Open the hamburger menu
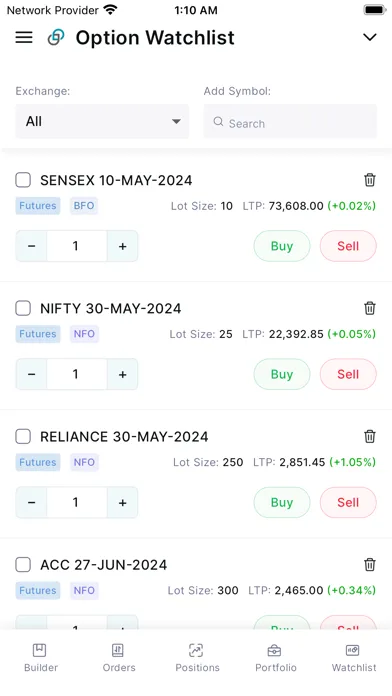The height and width of the screenshot is (696, 392). pos(24,37)
